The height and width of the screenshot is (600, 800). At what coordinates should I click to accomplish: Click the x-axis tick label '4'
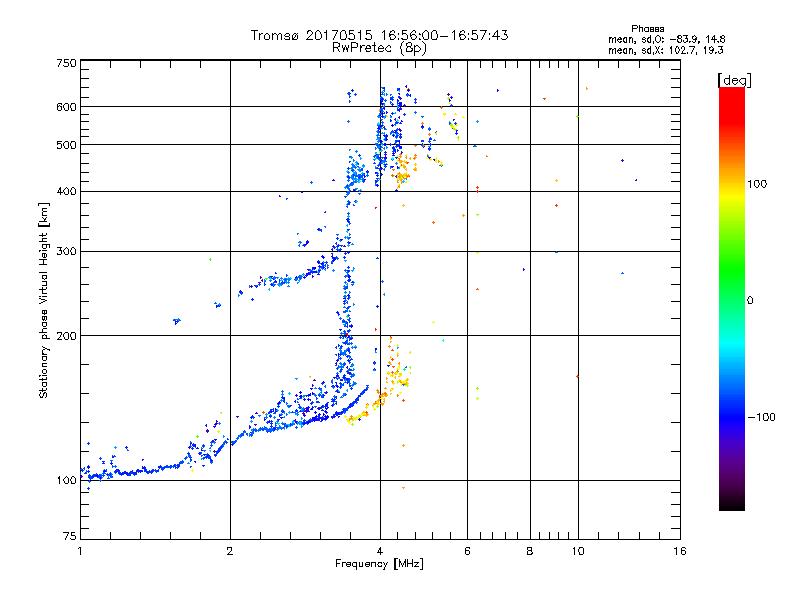380,551
